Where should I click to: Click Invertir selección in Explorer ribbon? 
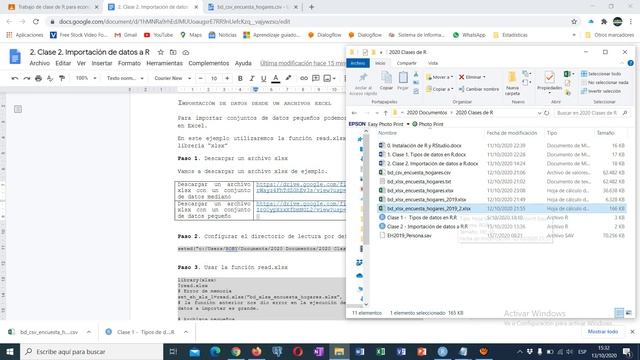601,91
